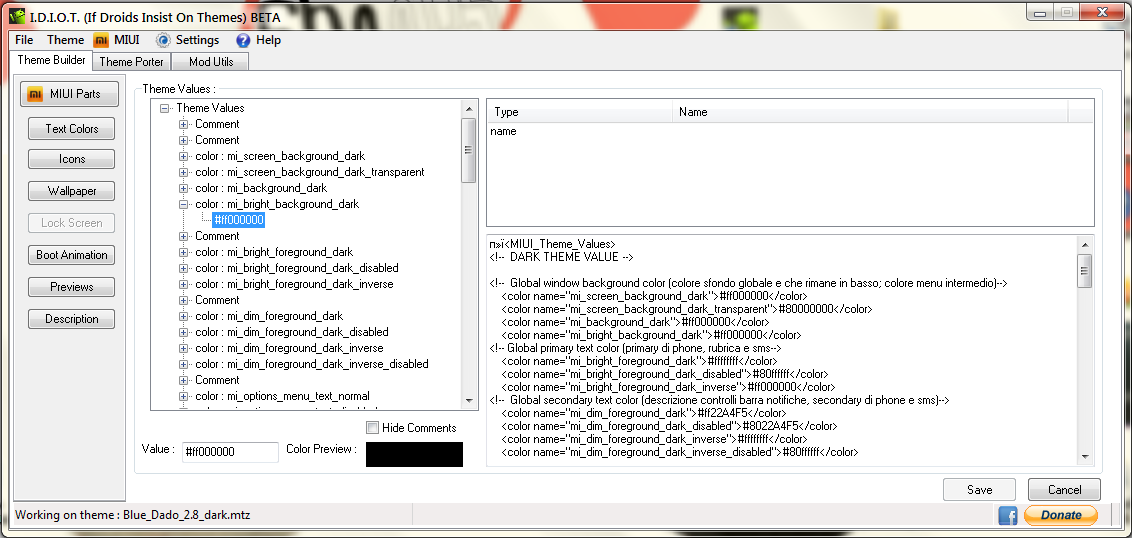Select the #ff000000 tree value

coord(239,220)
